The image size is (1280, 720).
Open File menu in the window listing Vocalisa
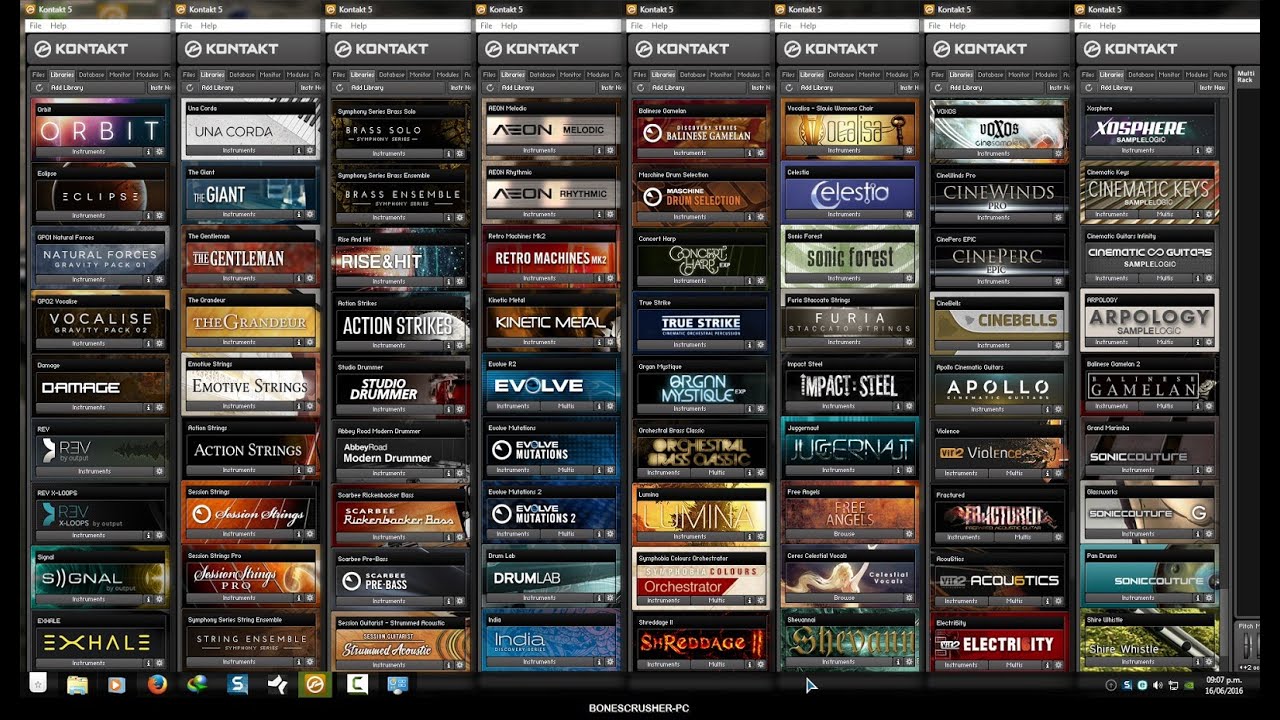(785, 25)
